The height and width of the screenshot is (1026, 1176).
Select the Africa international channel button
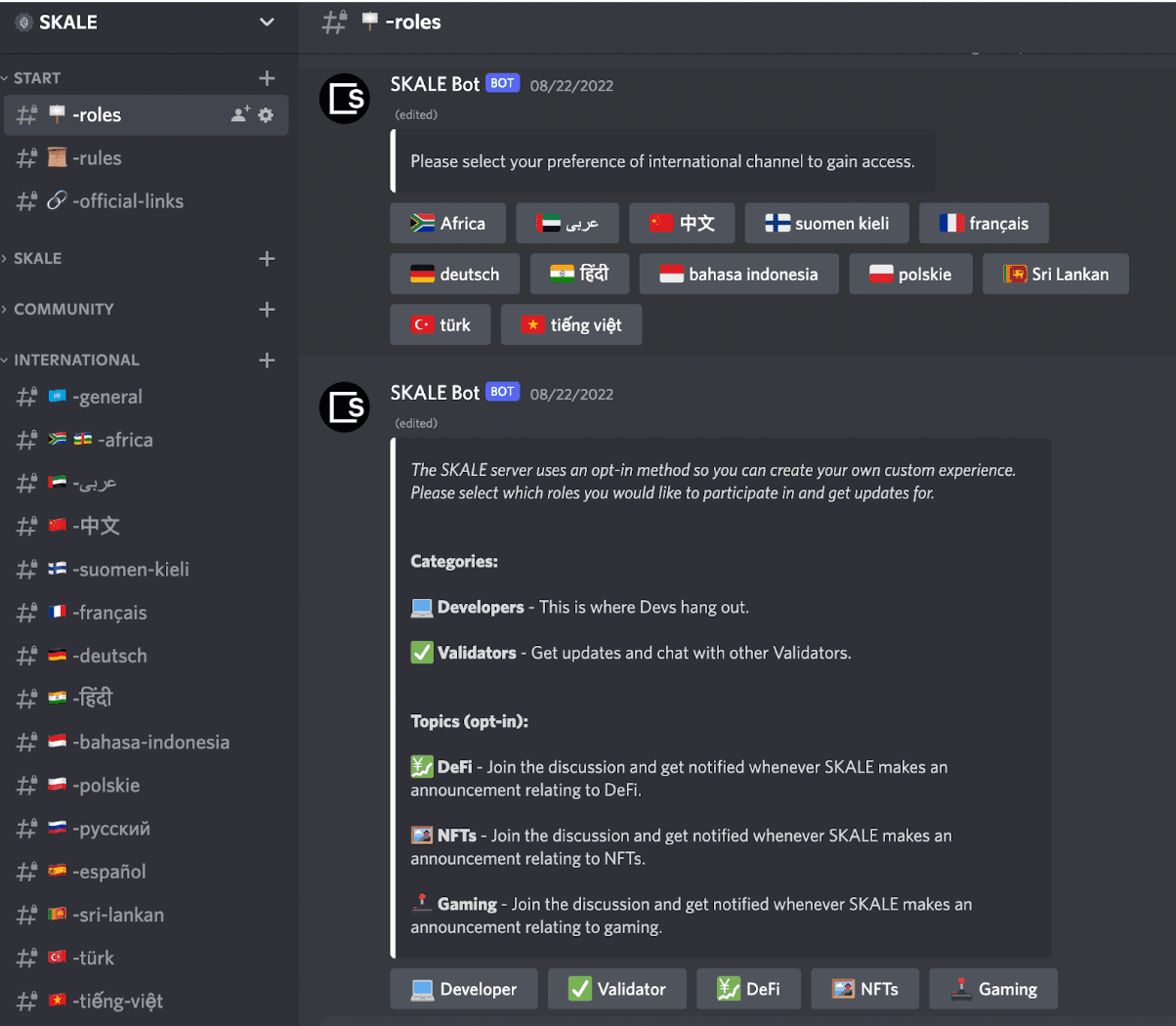pos(447,223)
